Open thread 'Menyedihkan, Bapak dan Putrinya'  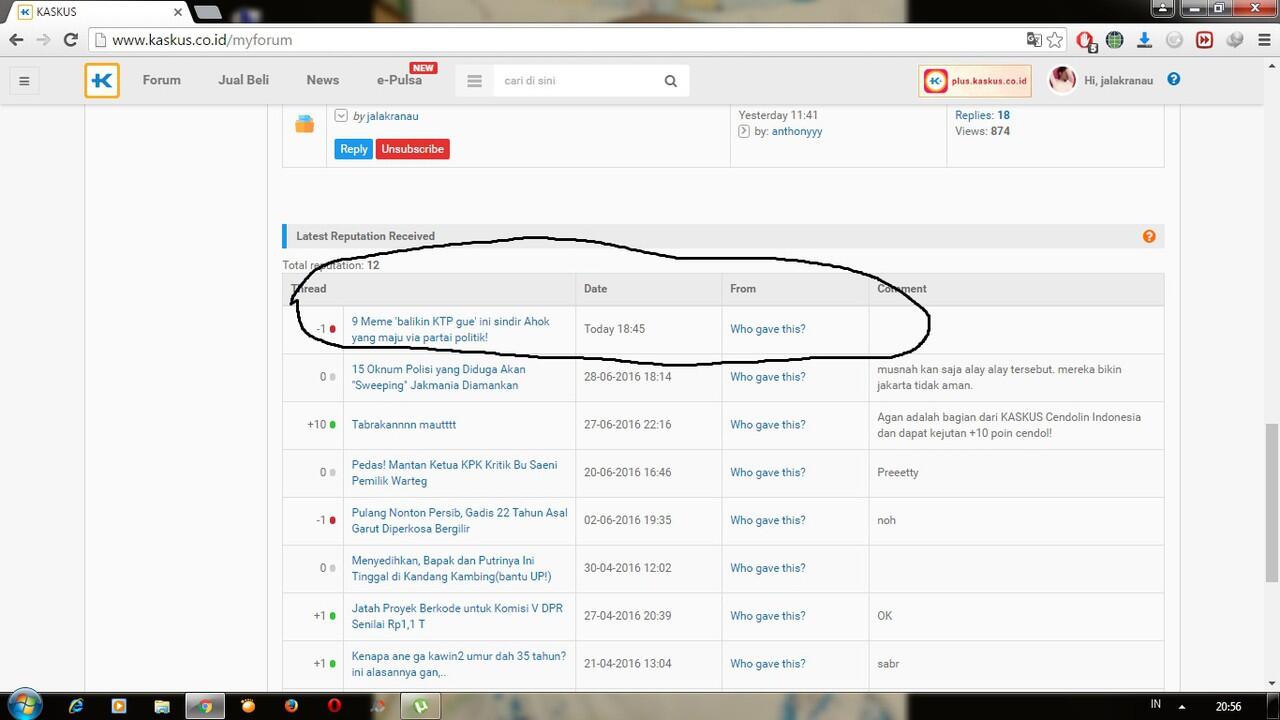pyautogui.click(x=451, y=569)
